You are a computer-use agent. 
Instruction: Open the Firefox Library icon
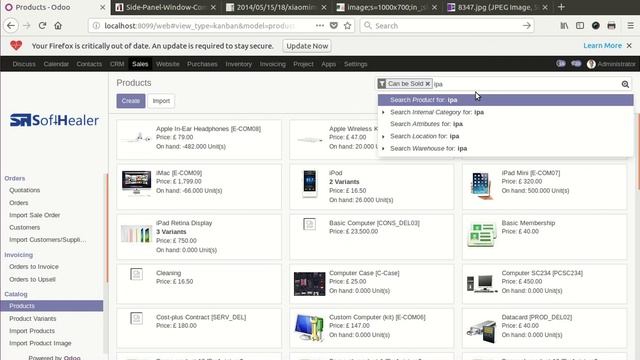[x=564, y=26]
